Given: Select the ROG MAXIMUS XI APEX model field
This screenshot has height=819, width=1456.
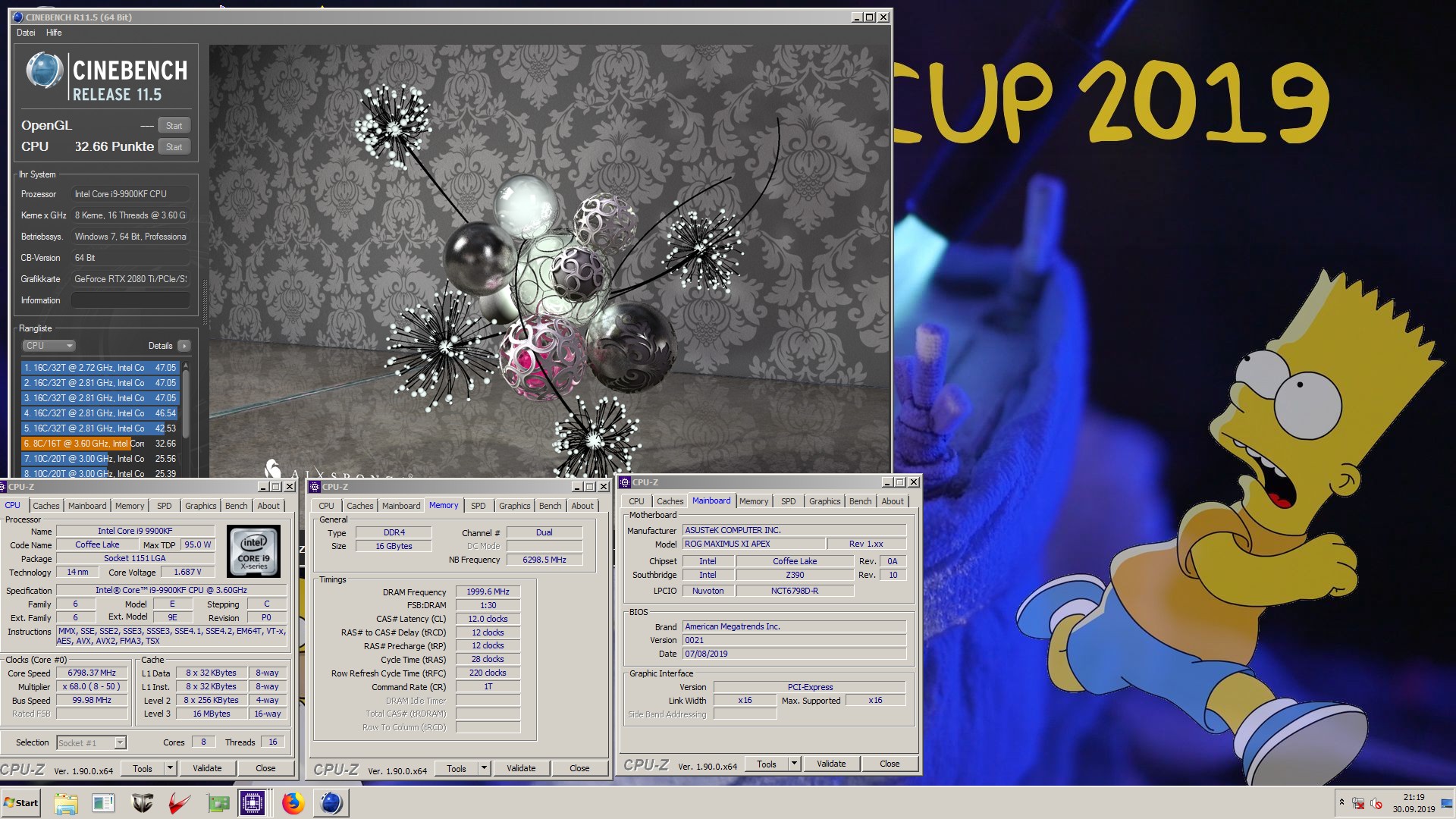Looking at the screenshot, I should [754, 544].
